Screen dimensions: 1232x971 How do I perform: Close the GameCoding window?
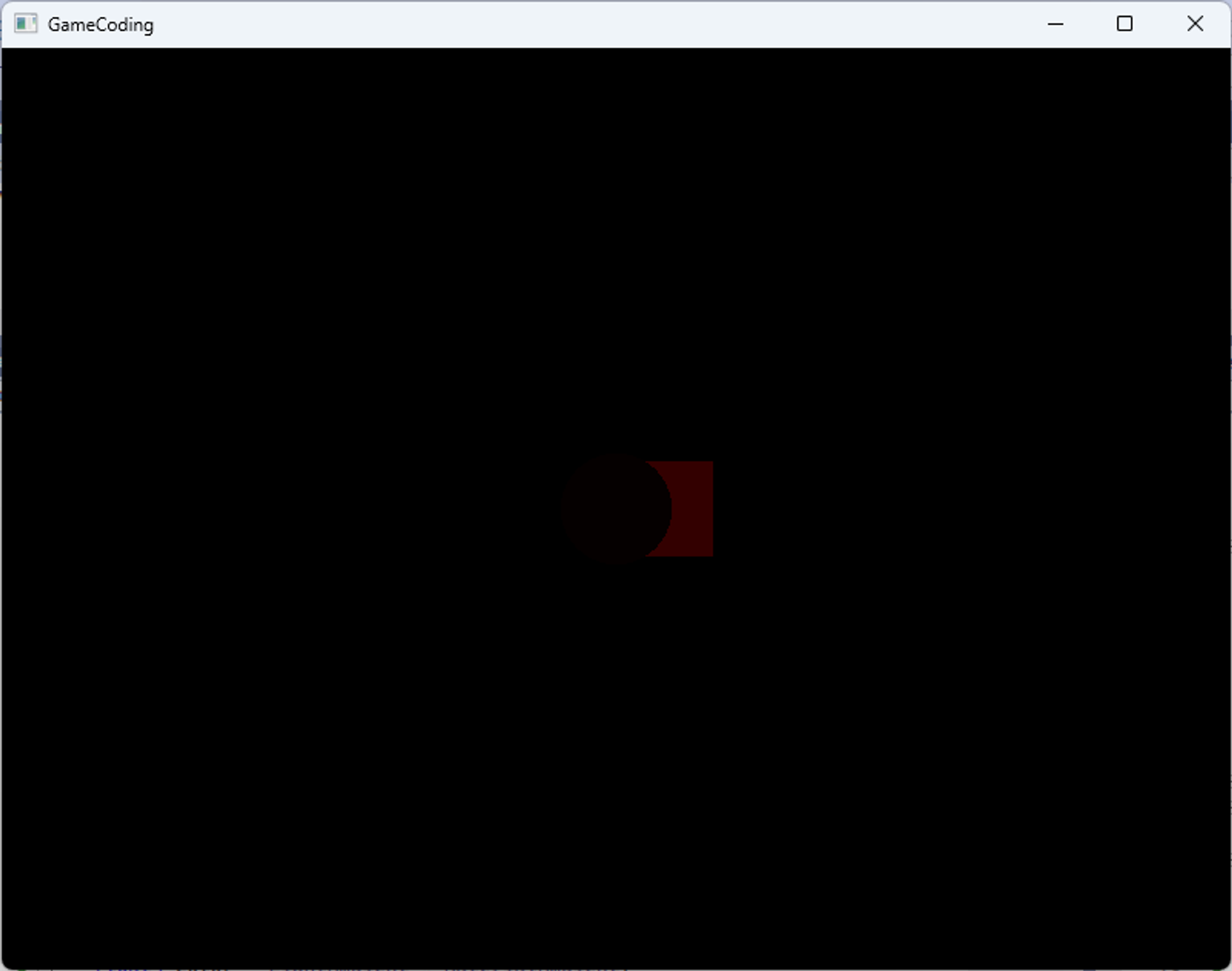1194,24
